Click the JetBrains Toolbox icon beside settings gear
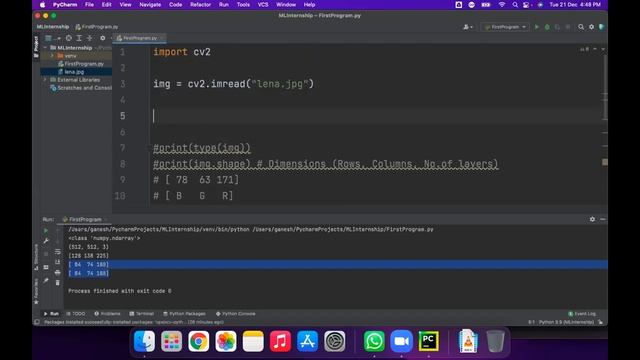 [601, 27]
